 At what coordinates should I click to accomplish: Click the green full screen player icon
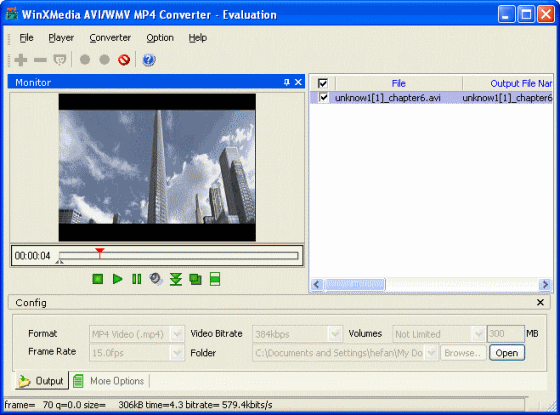pyautogui.click(x=215, y=279)
